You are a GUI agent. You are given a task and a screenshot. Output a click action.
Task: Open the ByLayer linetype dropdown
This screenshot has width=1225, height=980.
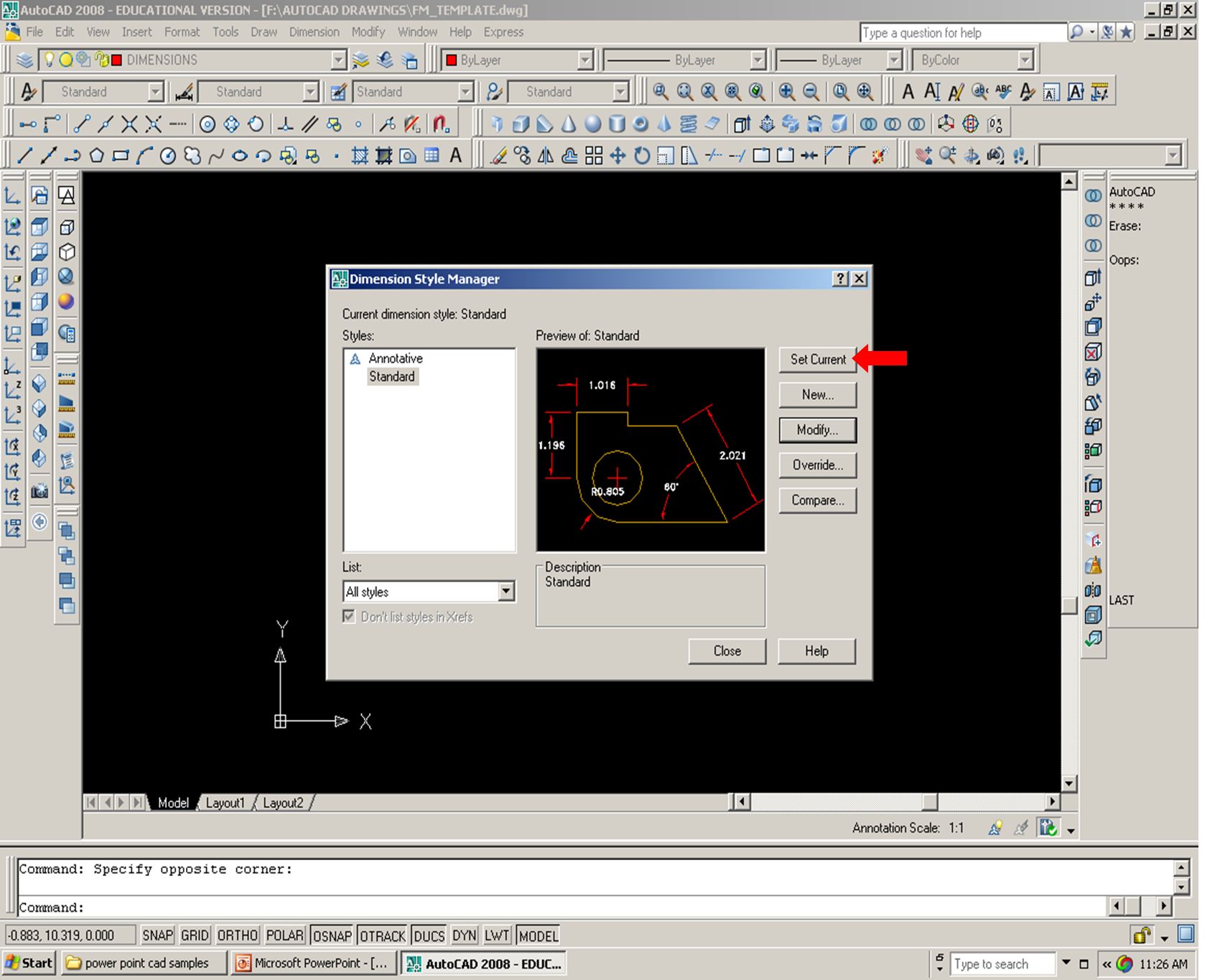[x=758, y=60]
